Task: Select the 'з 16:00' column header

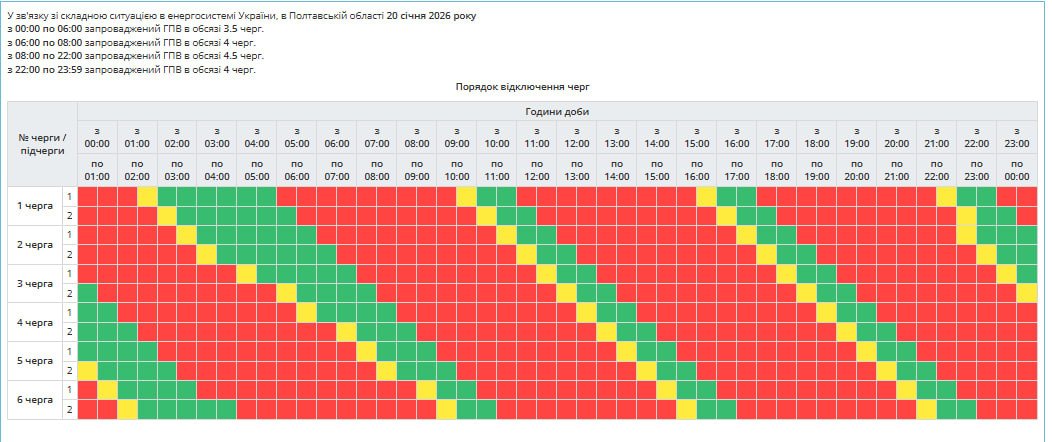Action: point(737,137)
